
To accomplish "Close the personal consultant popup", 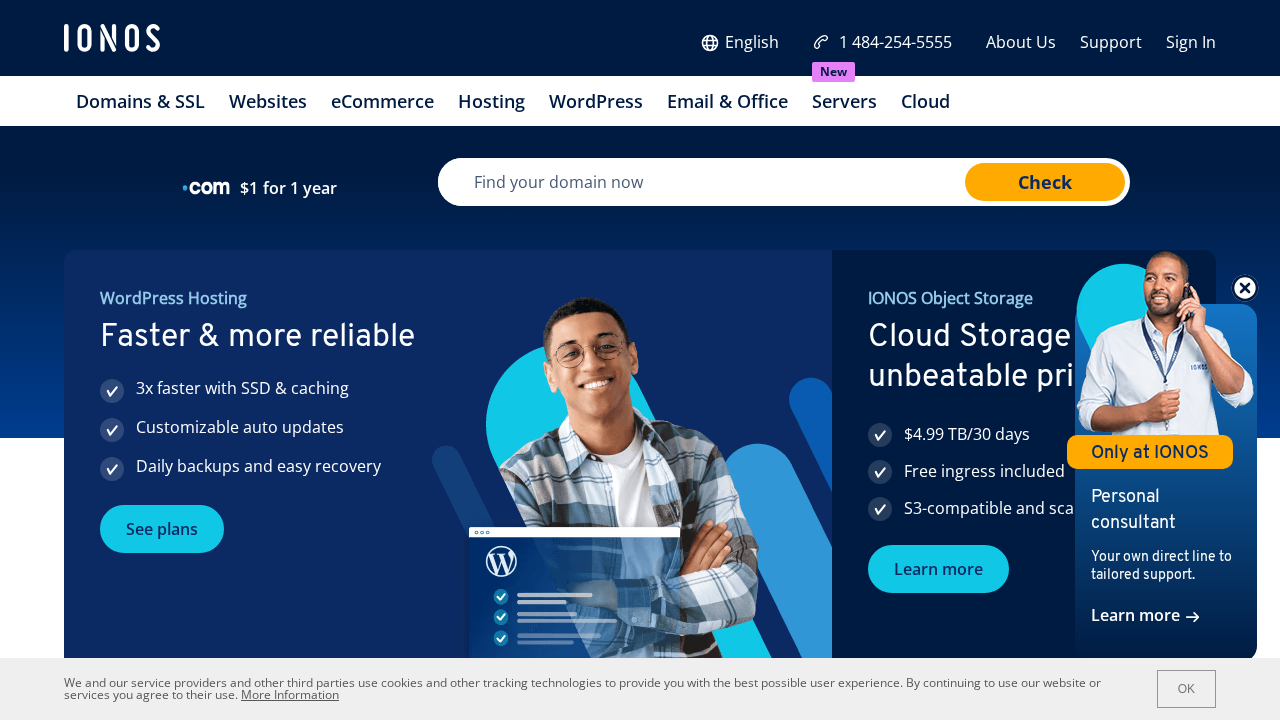I will pyautogui.click(x=1244, y=288).
